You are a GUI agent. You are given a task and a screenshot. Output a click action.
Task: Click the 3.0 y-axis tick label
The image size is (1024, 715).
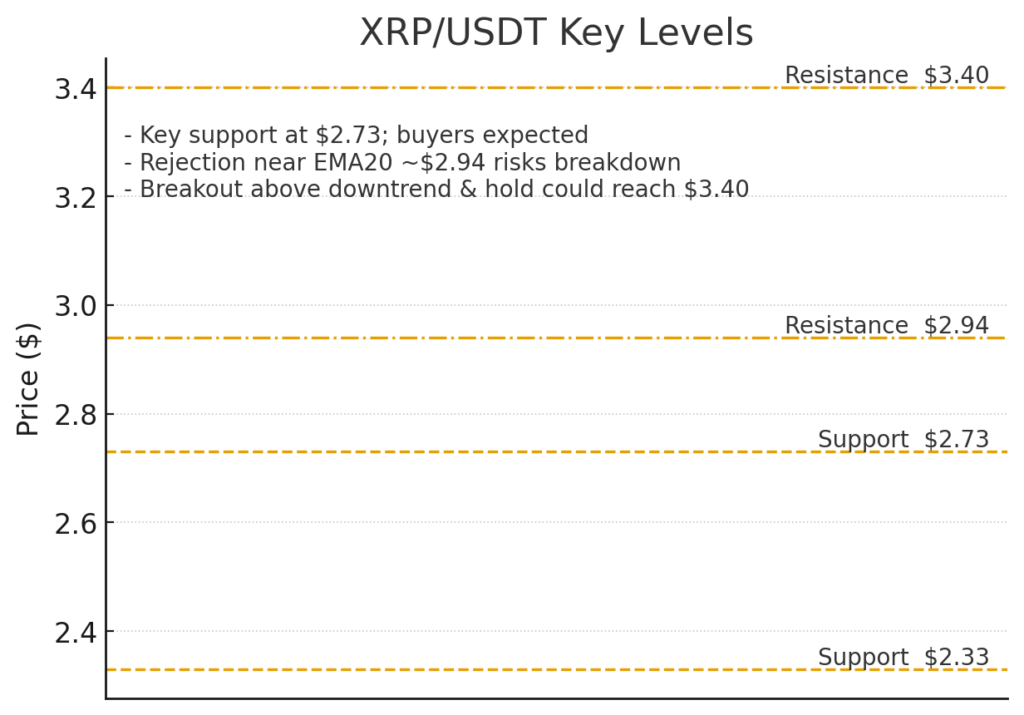coord(76,306)
